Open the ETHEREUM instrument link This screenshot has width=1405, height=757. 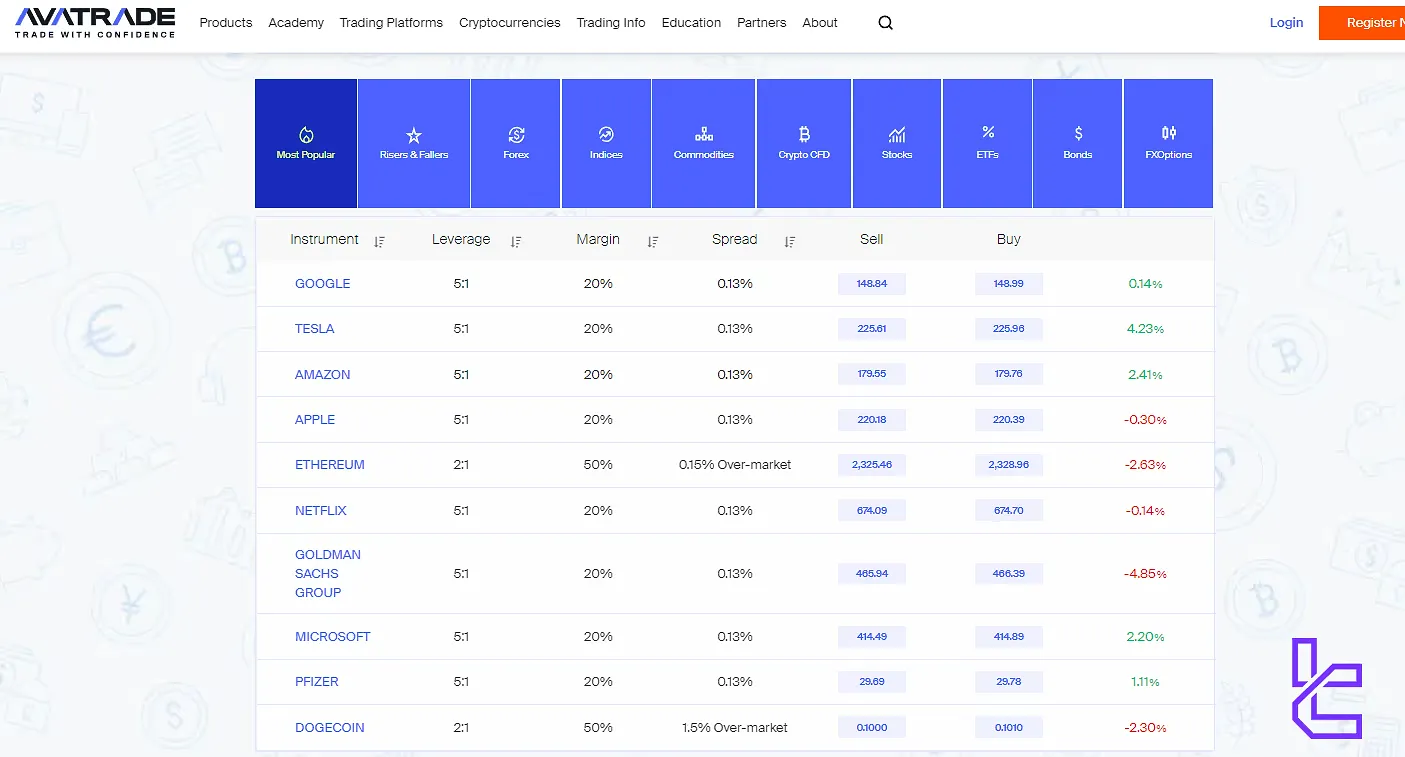(x=330, y=465)
